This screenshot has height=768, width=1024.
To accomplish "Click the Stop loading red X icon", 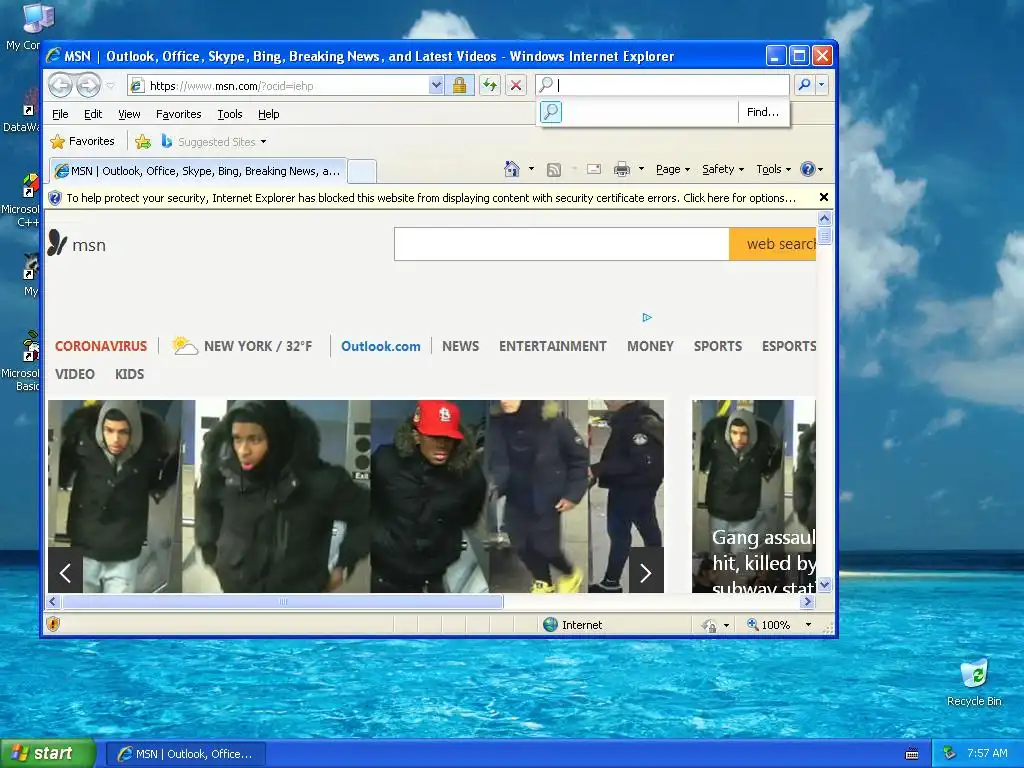I will tap(516, 85).
